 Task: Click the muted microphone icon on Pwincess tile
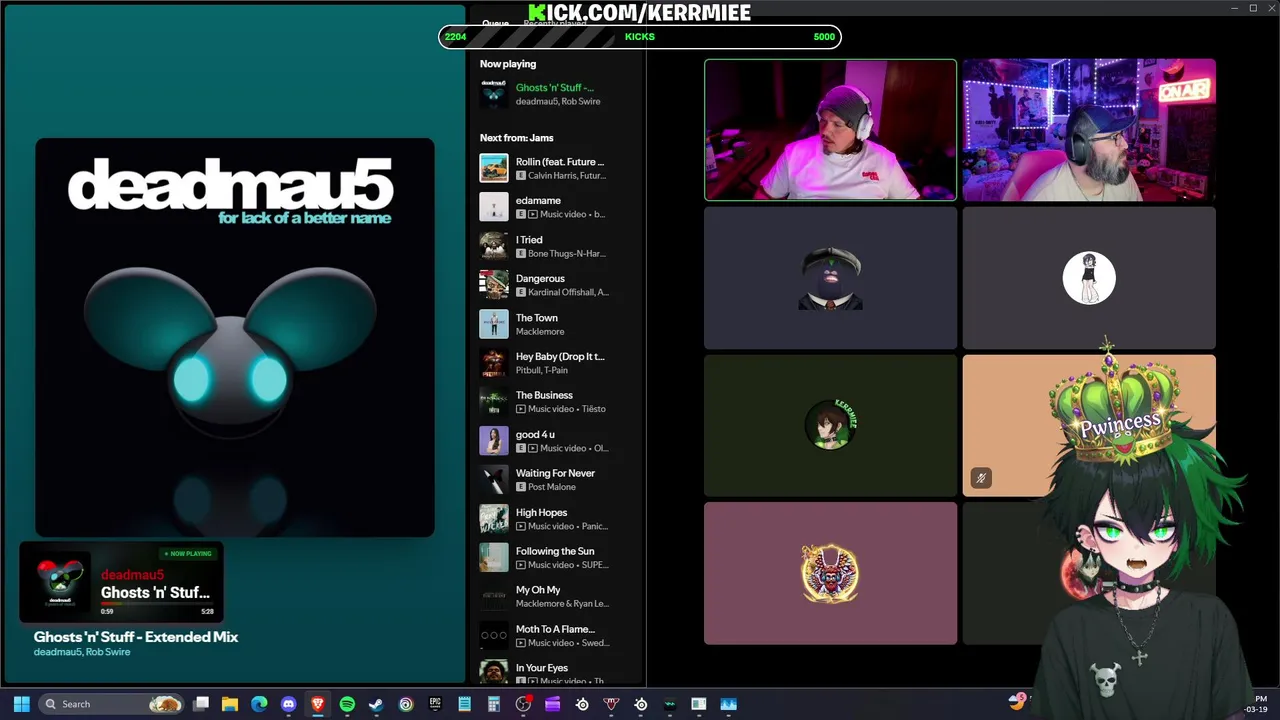[981, 478]
